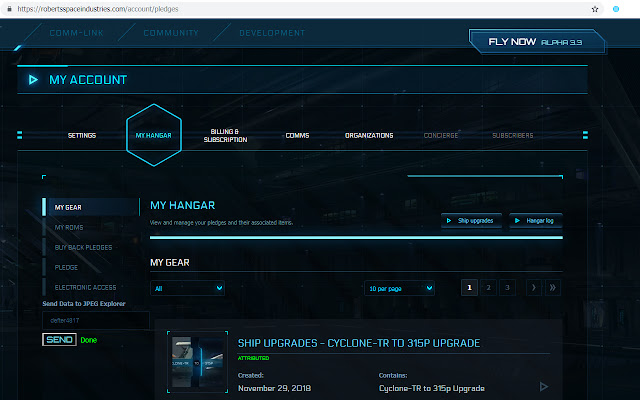Open the Development menu

[x=272, y=33]
